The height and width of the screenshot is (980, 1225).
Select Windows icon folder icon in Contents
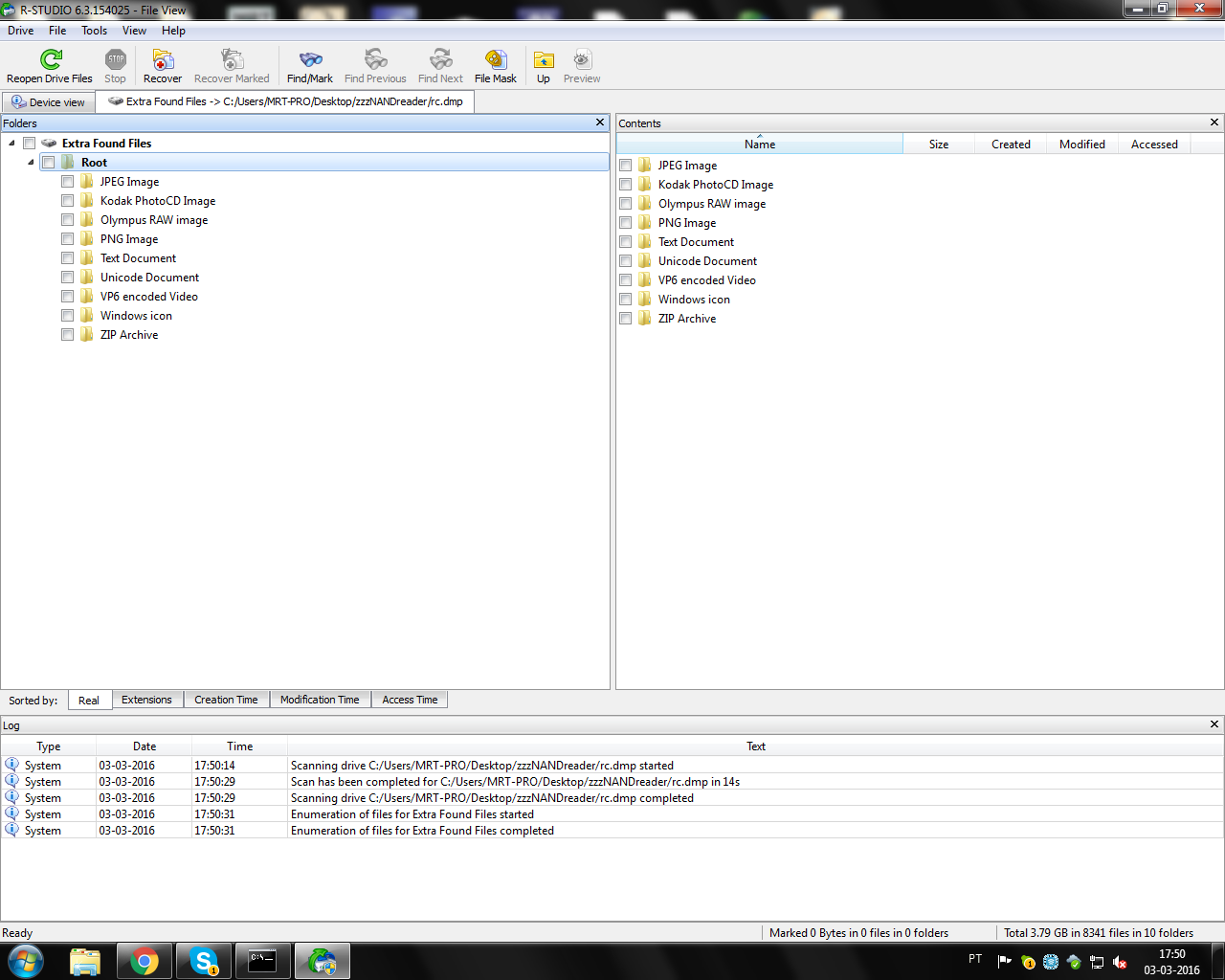(645, 300)
